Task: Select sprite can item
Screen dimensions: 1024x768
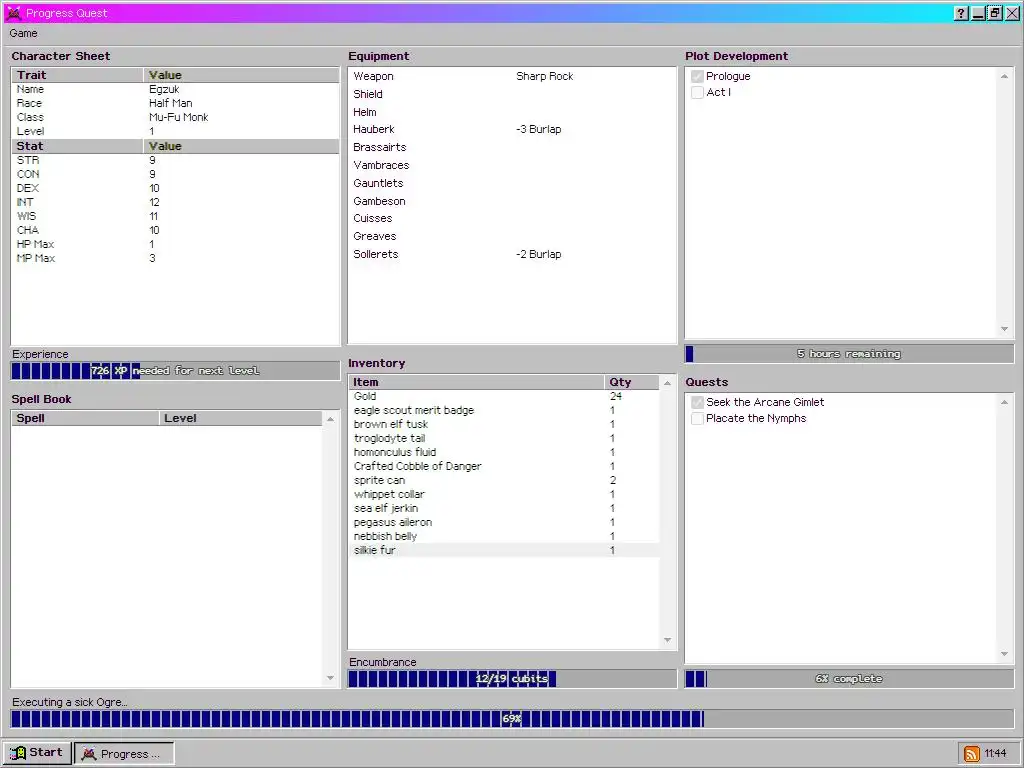Action: point(504,480)
